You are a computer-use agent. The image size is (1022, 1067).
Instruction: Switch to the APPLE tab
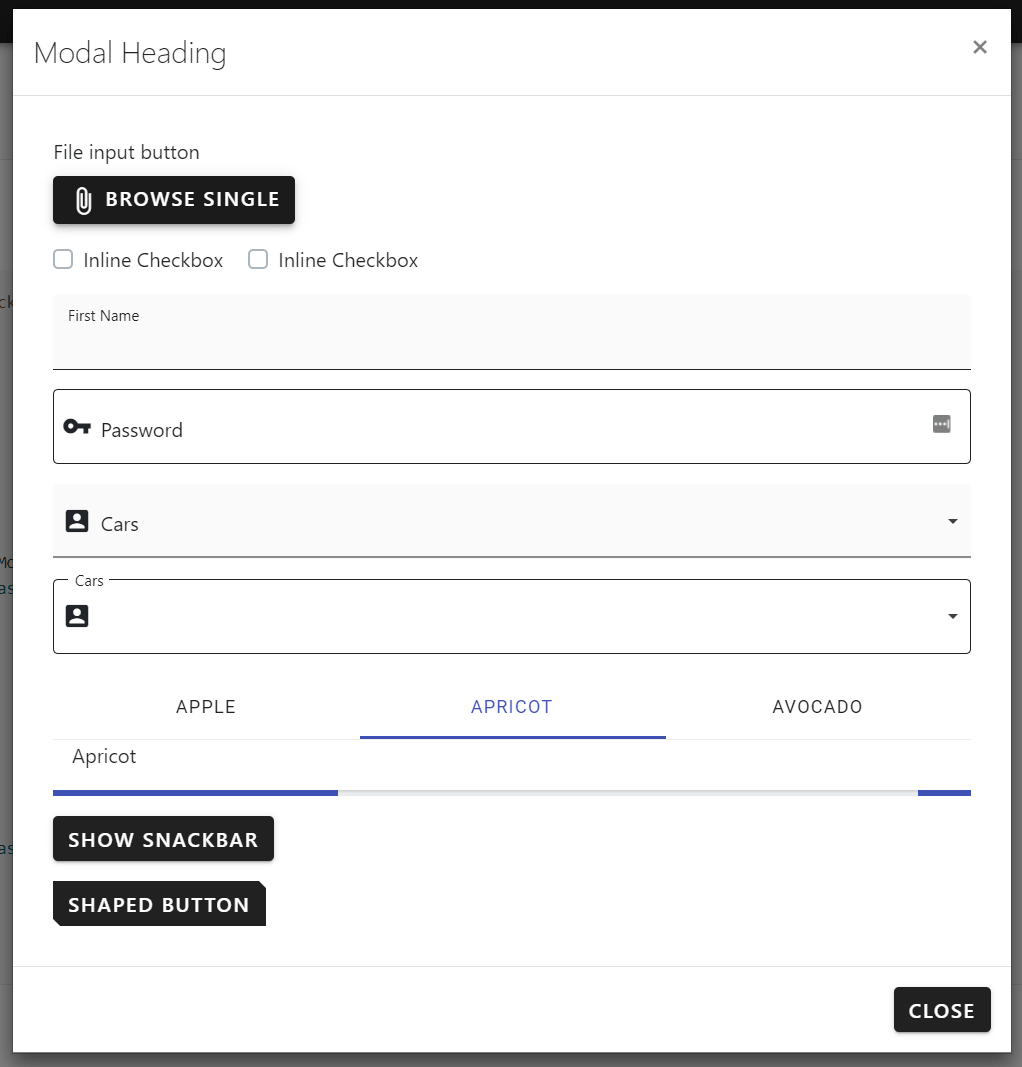tap(205, 707)
